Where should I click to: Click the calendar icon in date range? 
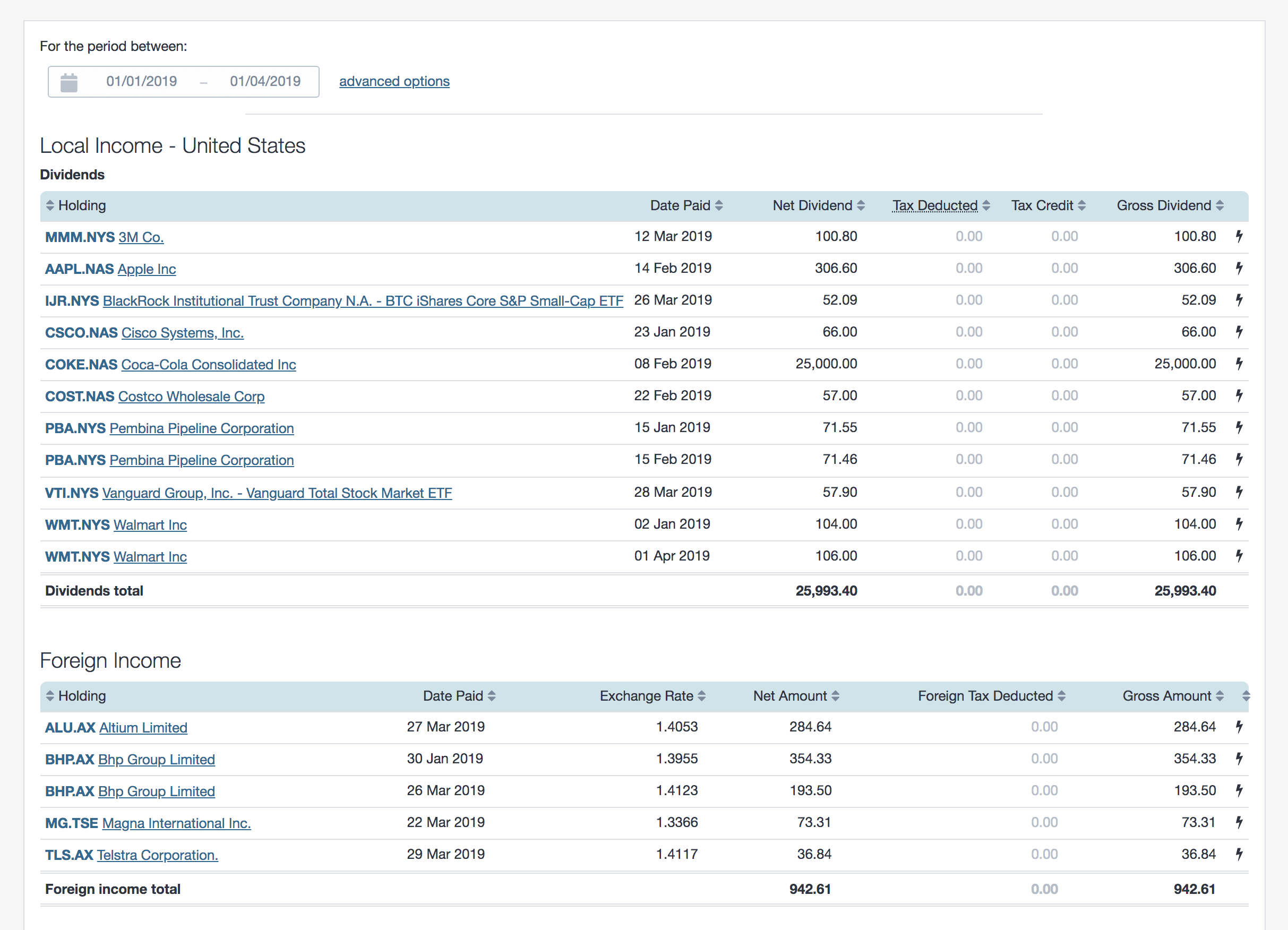[x=68, y=82]
